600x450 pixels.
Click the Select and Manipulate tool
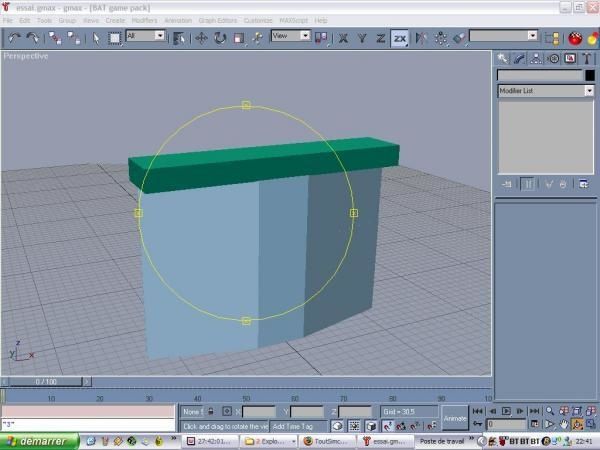258,38
